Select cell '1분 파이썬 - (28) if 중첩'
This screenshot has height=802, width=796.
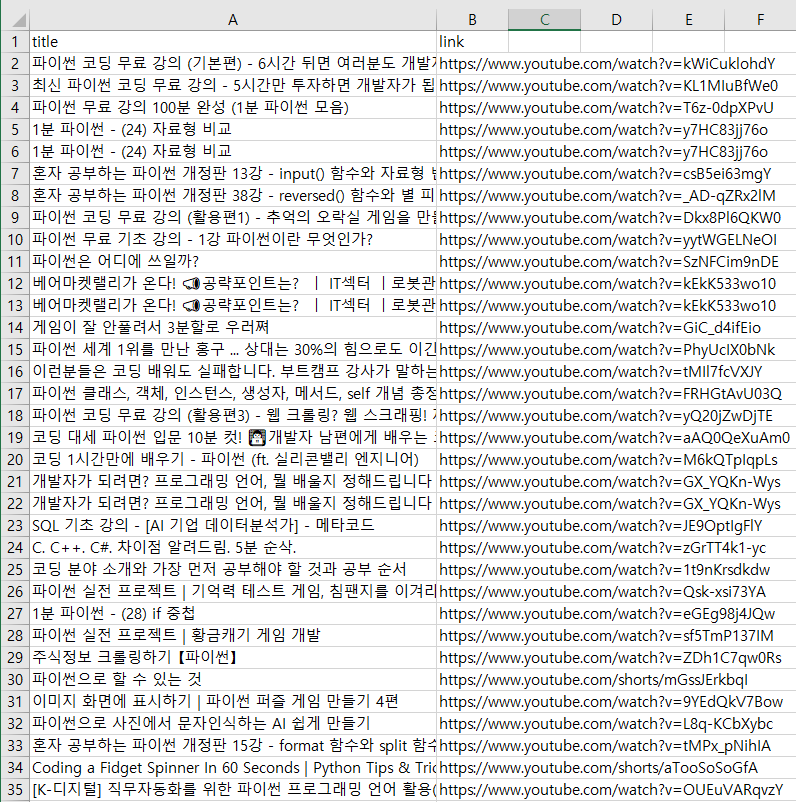(233, 613)
